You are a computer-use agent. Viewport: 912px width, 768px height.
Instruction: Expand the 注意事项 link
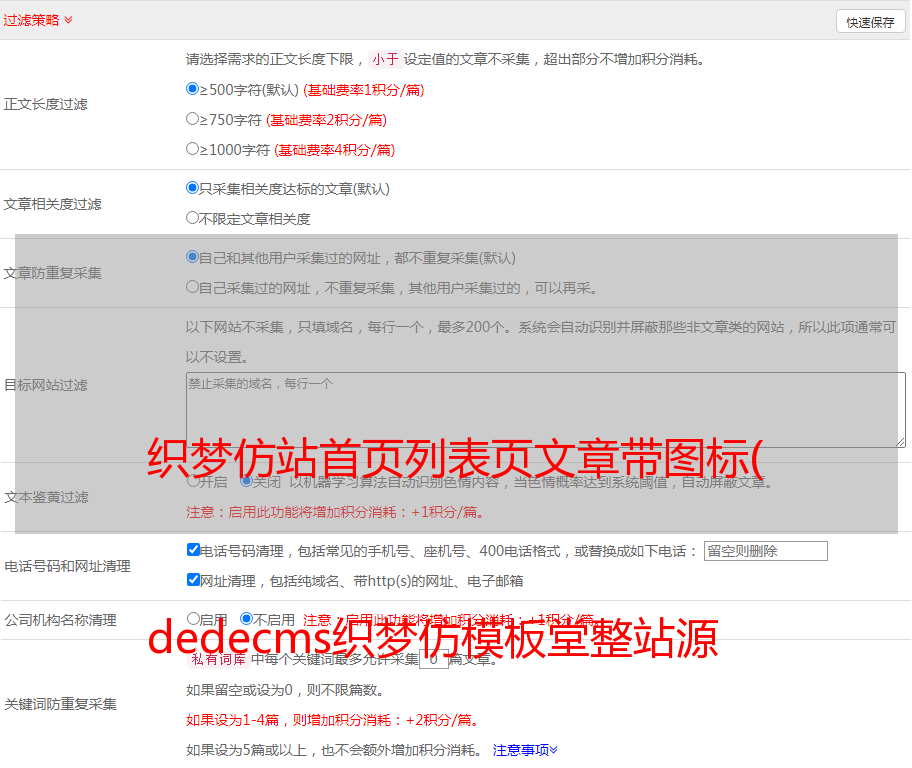click(x=525, y=750)
